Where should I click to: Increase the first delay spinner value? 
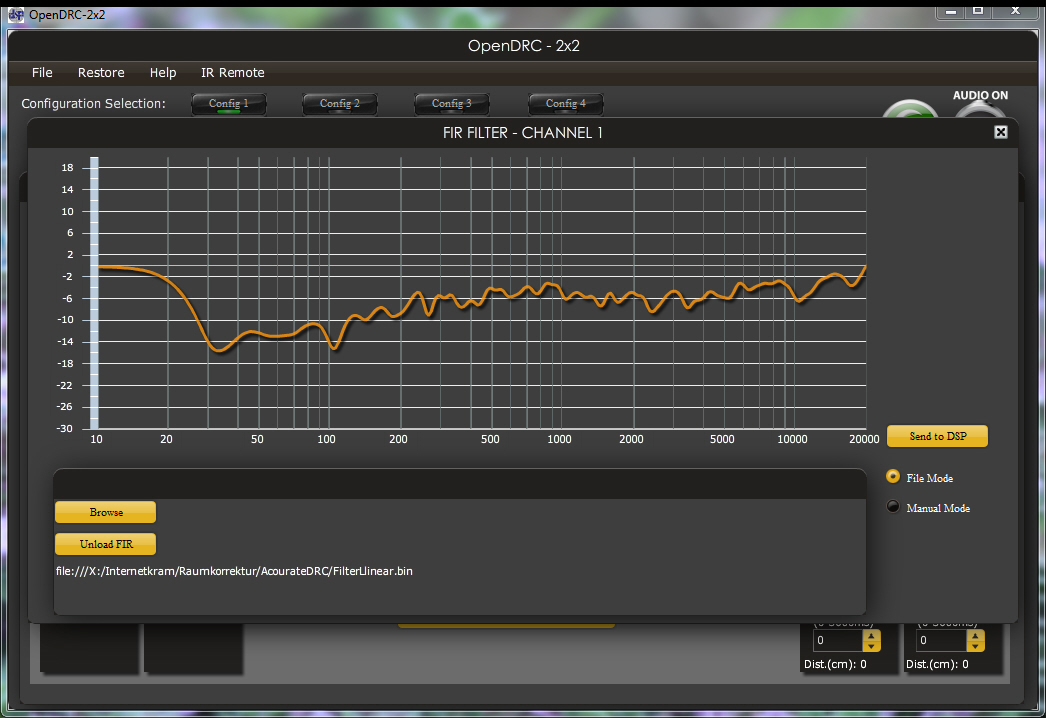(871, 635)
